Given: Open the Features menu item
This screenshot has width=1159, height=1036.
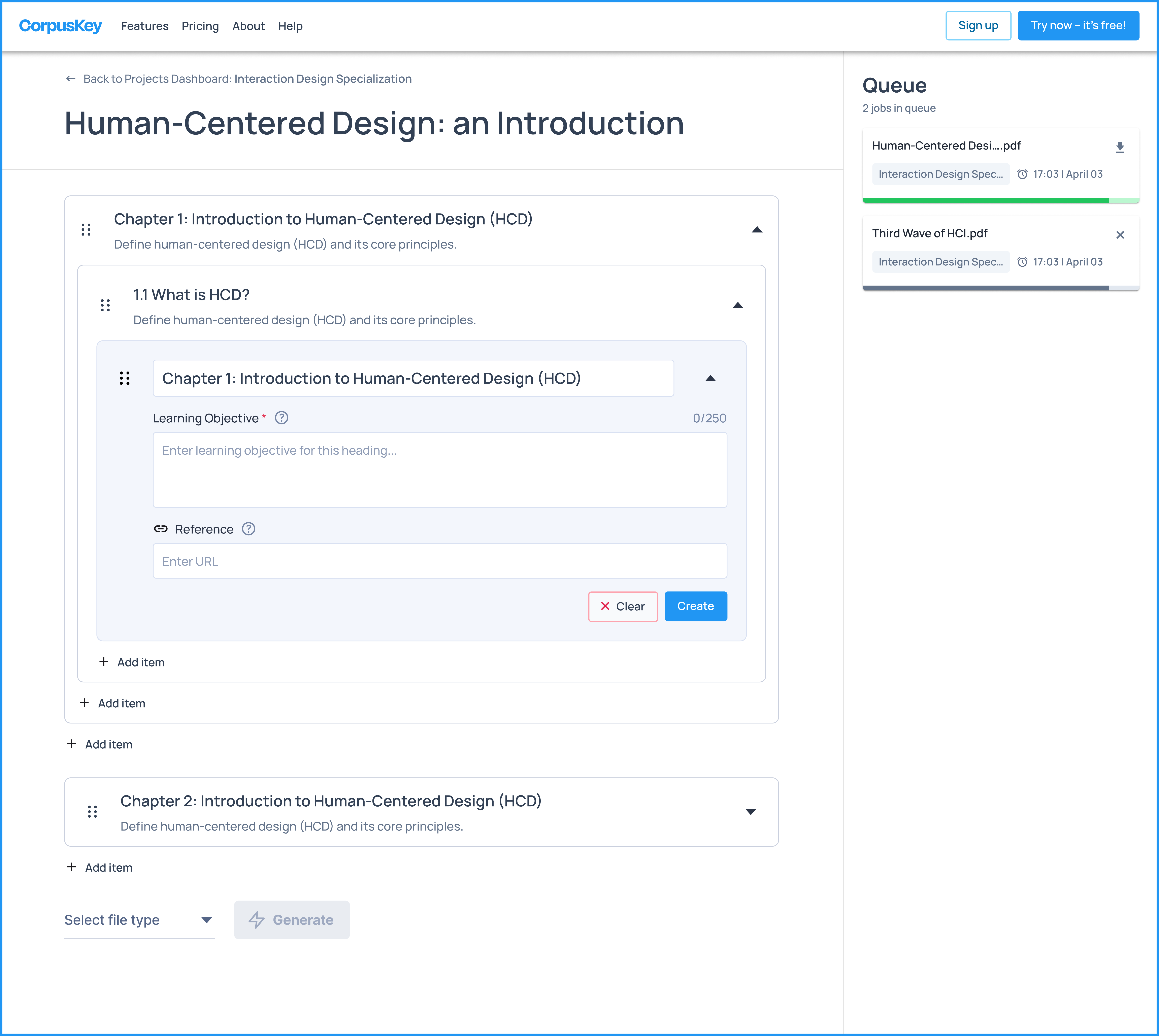Looking at the screenshot, I should [145, 26].
